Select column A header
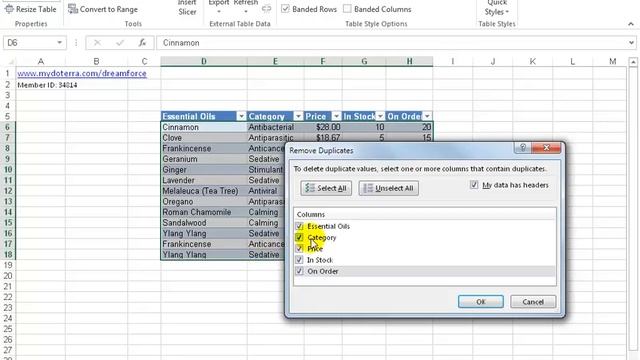The image size is (640, 360). 40,61
